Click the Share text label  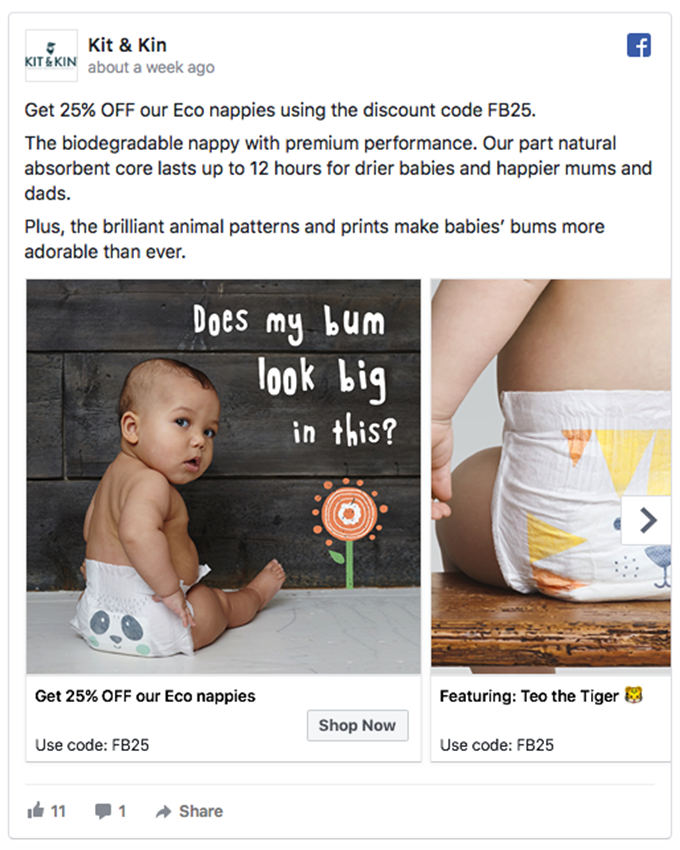coord(201,811)
